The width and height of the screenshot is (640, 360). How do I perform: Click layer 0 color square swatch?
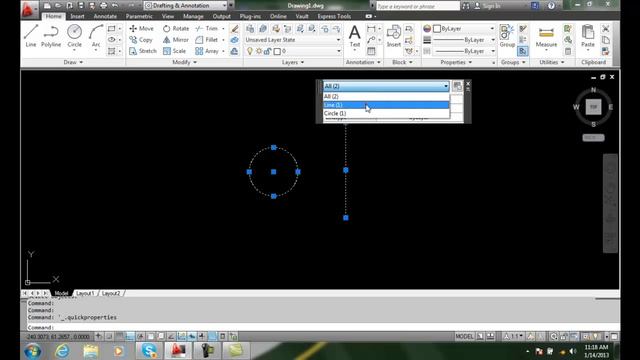point(277,51)
